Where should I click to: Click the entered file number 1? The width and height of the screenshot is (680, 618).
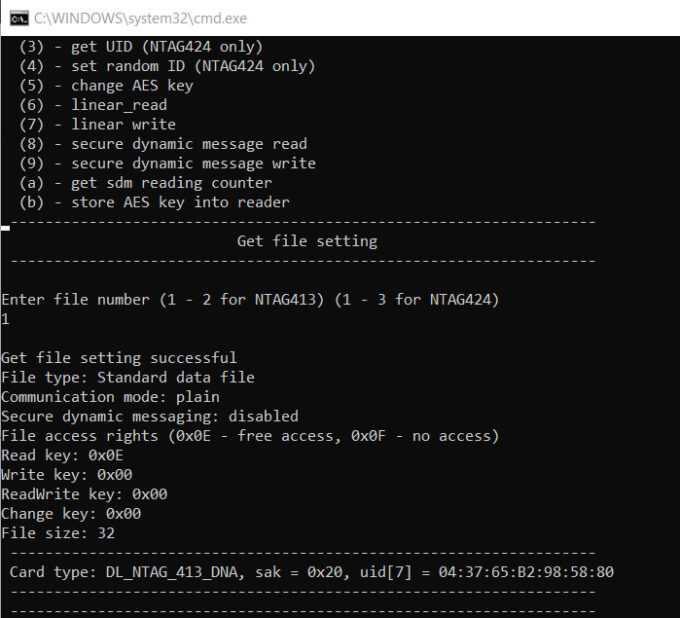(x=5, y=319)
